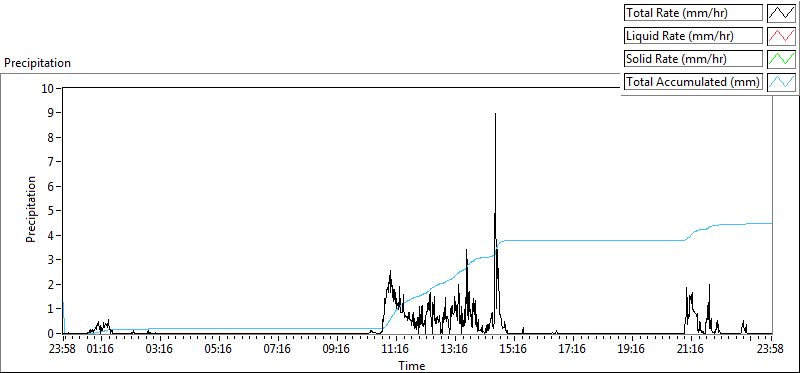The height and width of the screenshot is (373, 800).
Task: Click the tallest rate spike peak near 9
Action: point(495,114)
